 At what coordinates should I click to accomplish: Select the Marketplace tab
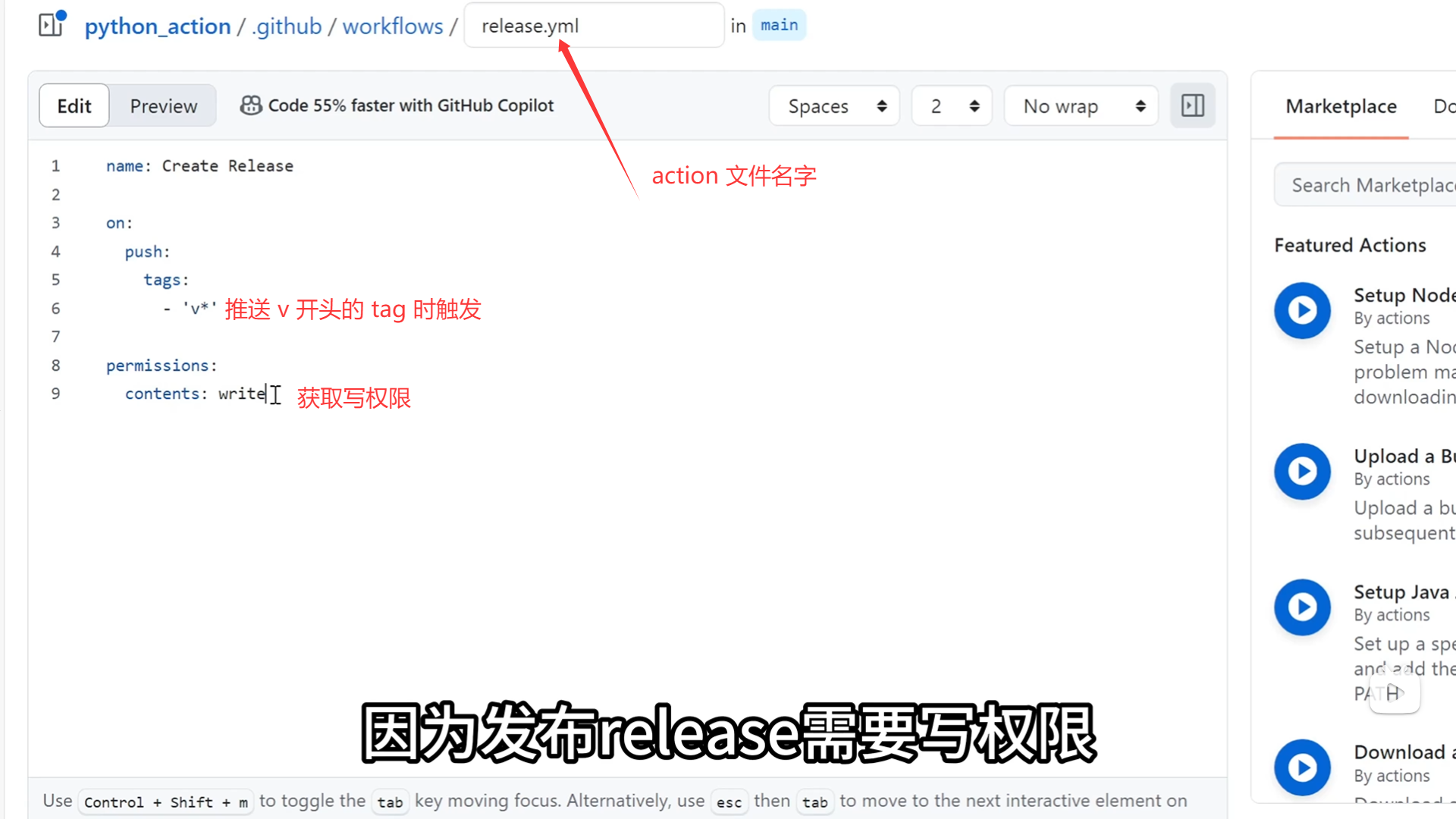tap(1341, 106)
